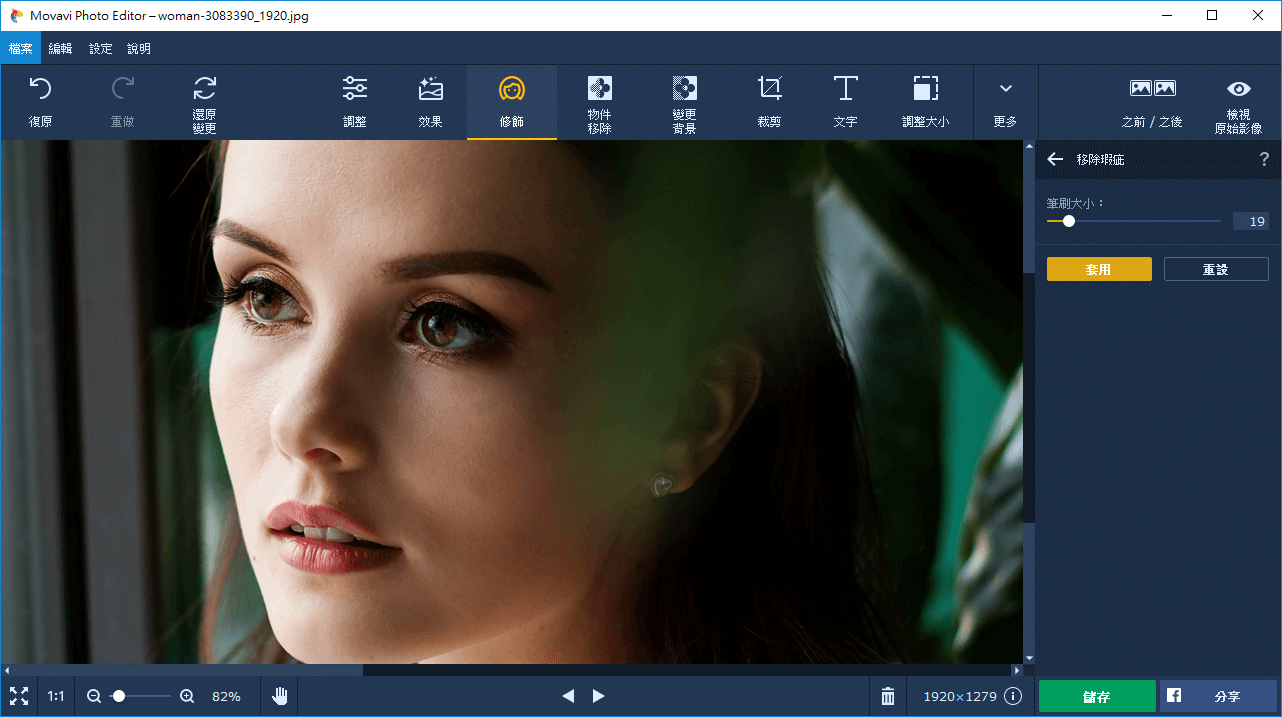Open the 檔案 (File) menu

pos(20,48)
